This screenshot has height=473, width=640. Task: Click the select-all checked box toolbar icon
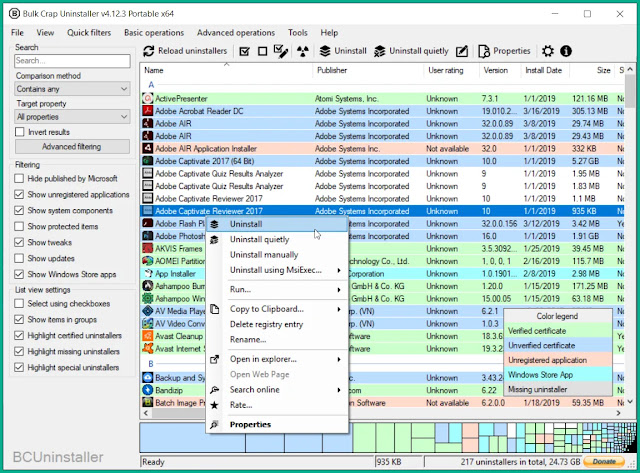click(244, 51)
